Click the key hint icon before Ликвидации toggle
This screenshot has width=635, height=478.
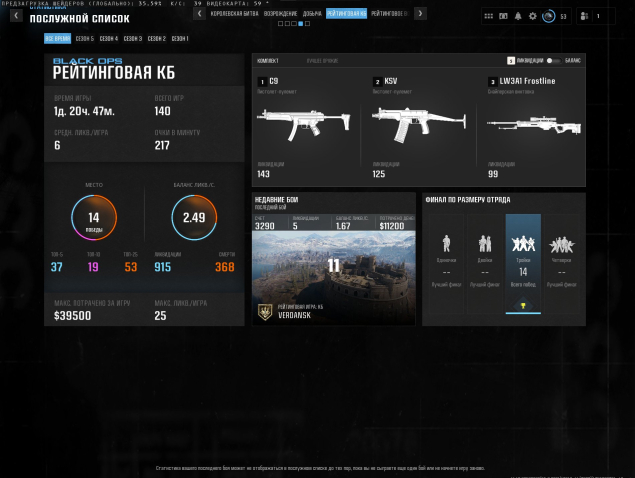point(511,60)
